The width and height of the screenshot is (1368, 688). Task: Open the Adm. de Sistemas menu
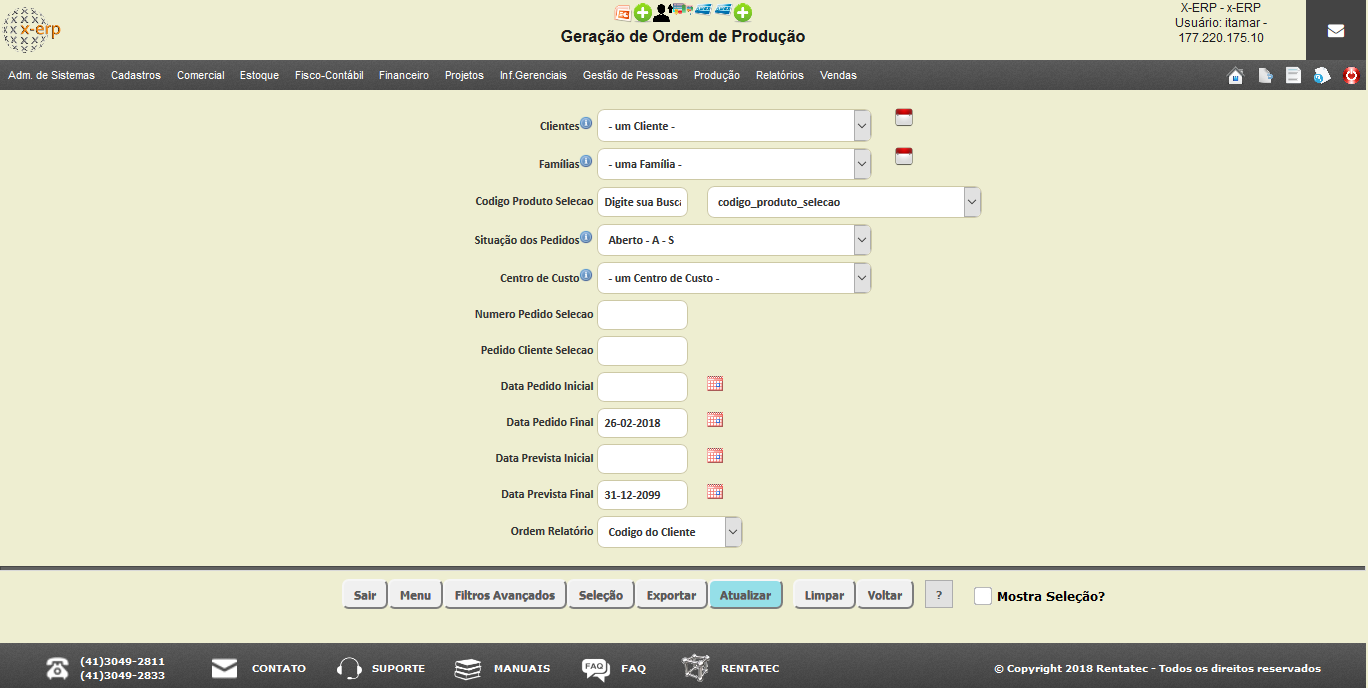point(51,75)
